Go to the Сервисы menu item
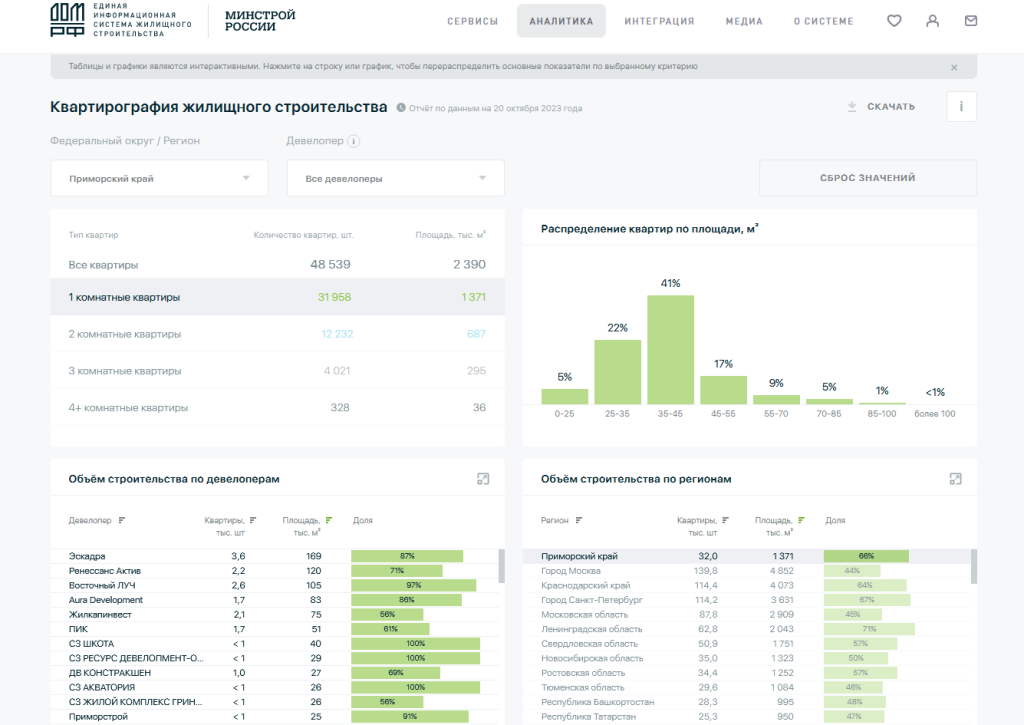The width and height of the screenshot is (1024, 725). pyautogui.click(x=472, y=21)
